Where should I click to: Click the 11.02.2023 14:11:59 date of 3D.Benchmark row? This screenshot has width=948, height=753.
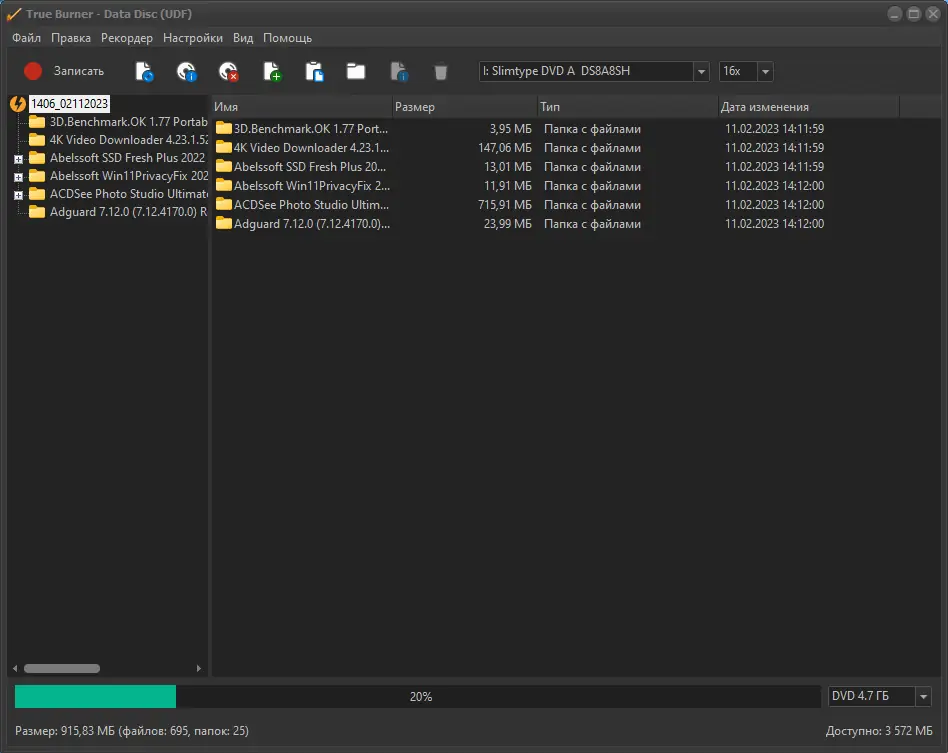[774, 129]
